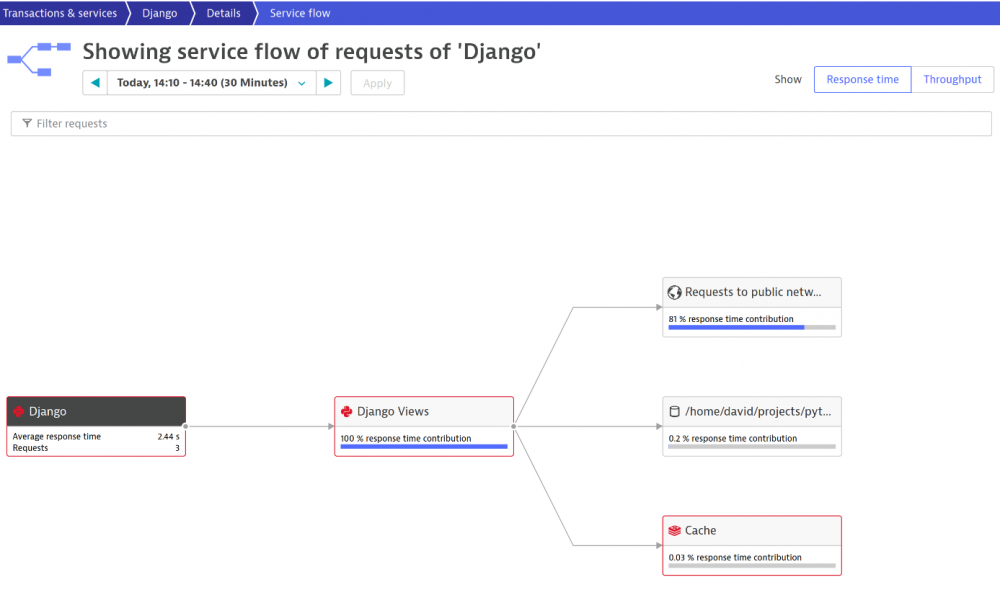Expand the Requests to public networks node
Viewport: 1000px width, 590px height.
[751, 292]
